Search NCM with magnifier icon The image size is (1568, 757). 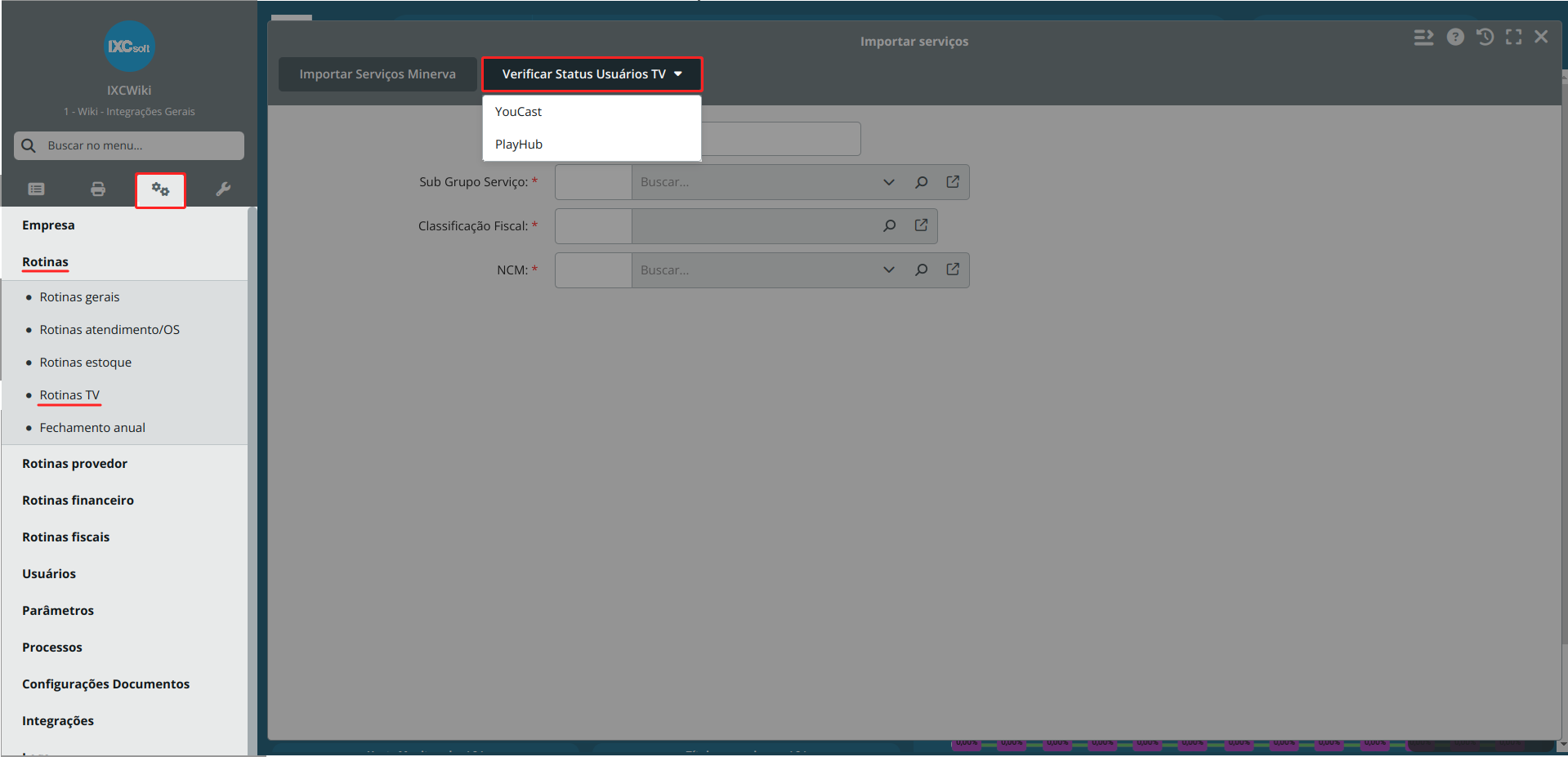coord(921,270)
